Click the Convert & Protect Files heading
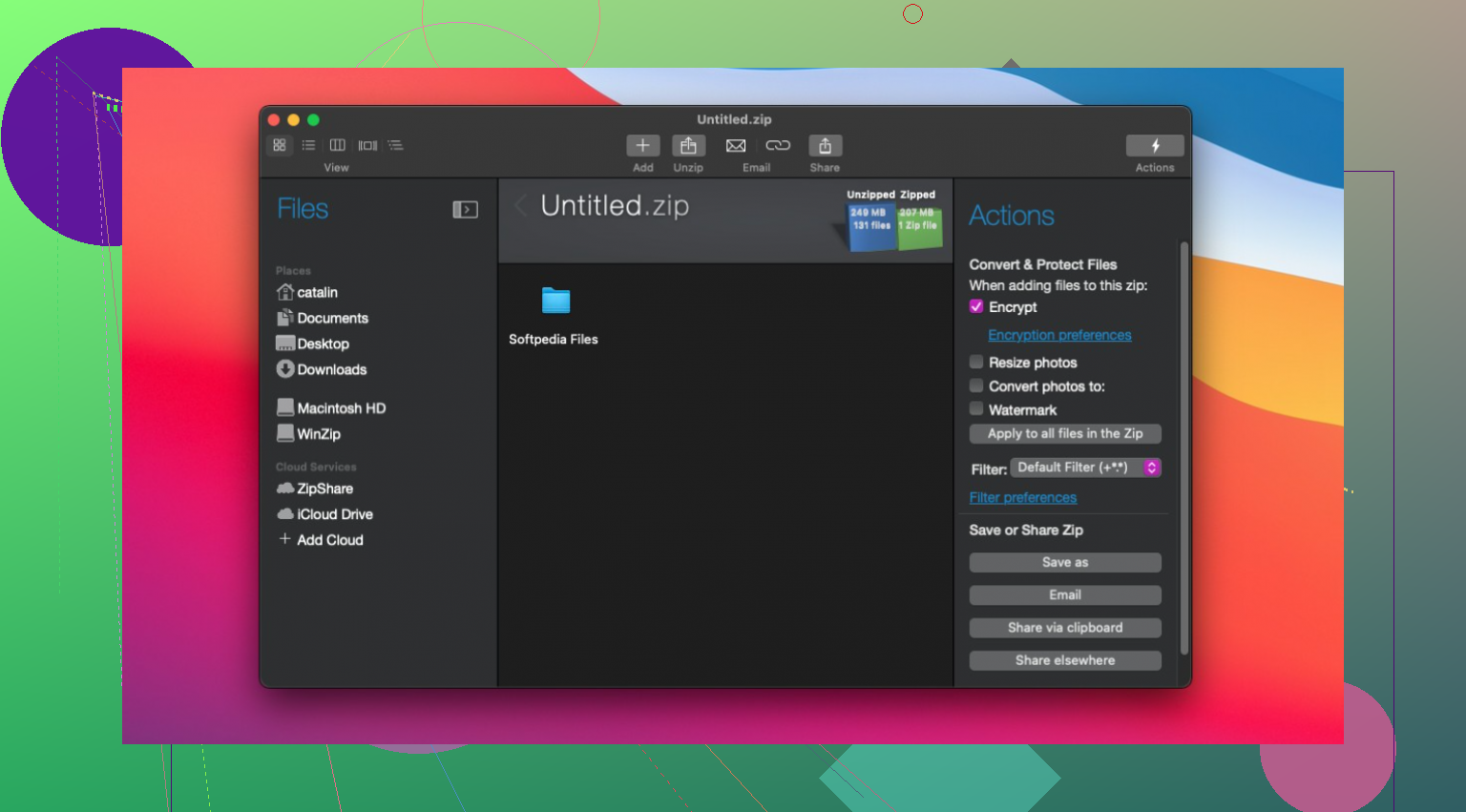 [x=1042, y=264]
